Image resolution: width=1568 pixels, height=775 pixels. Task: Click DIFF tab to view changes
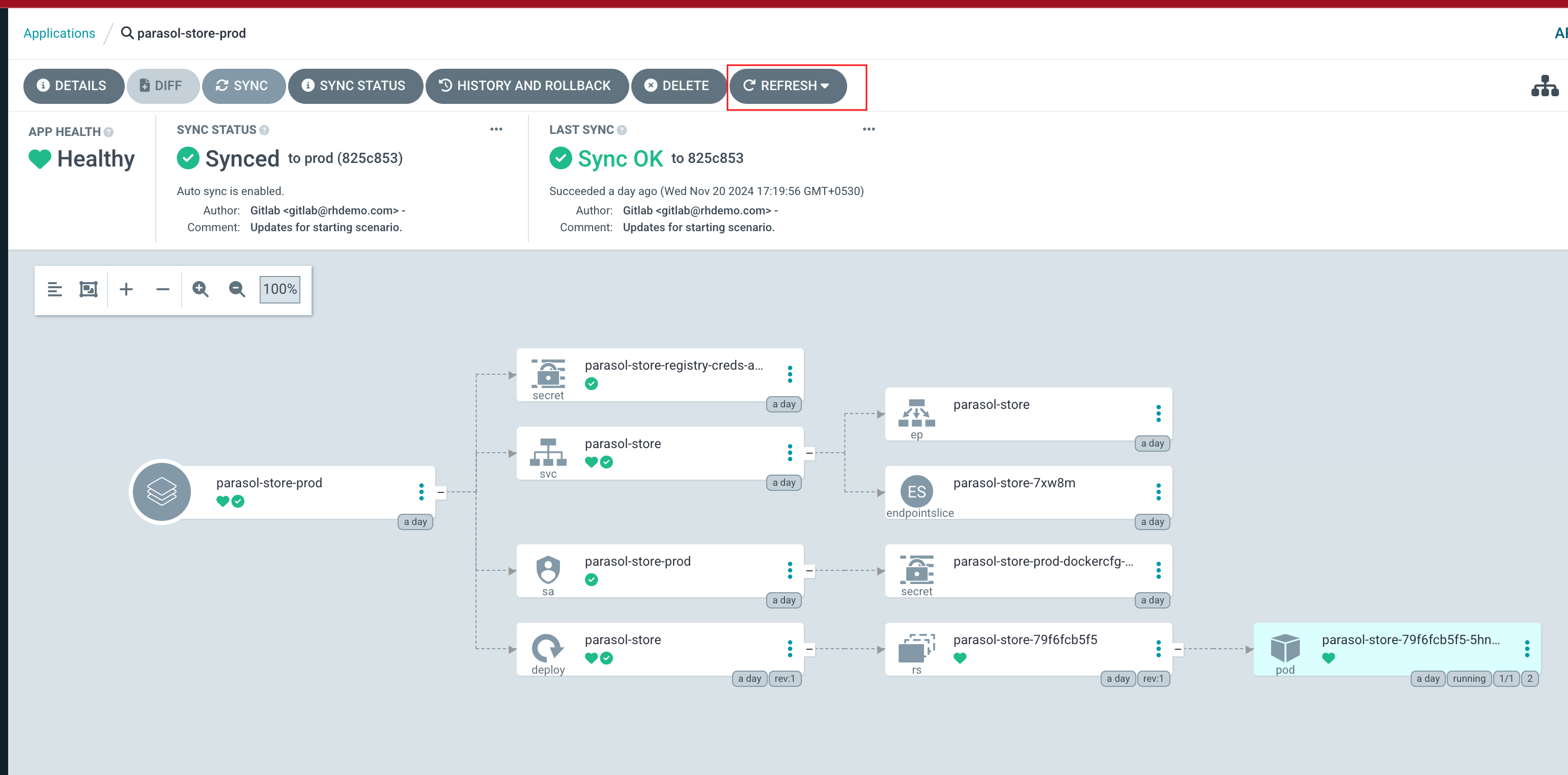(x=162, y=85)
